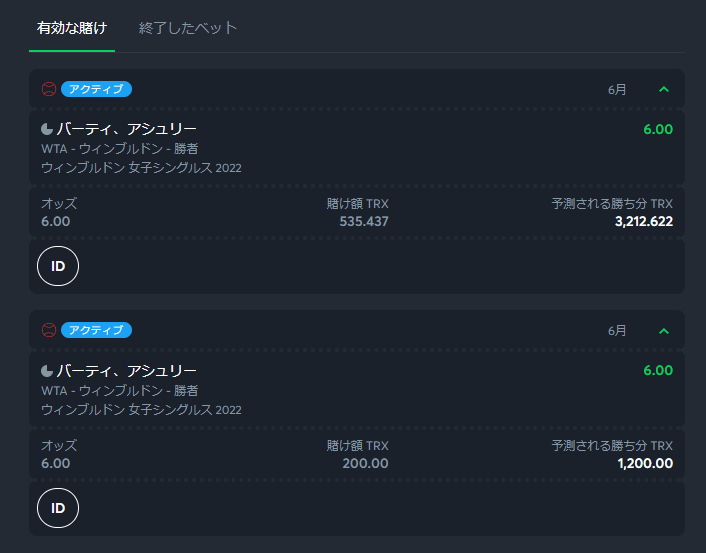706x553 pixels.
Task: Click the 535.437 TRX stake amount
Action: coord(364,222)
